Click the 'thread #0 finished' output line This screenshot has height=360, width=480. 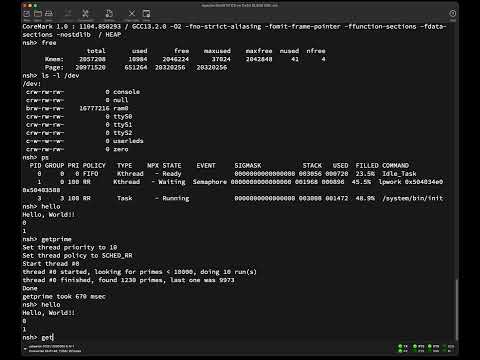pyautogui.click(x=128, y=280)
